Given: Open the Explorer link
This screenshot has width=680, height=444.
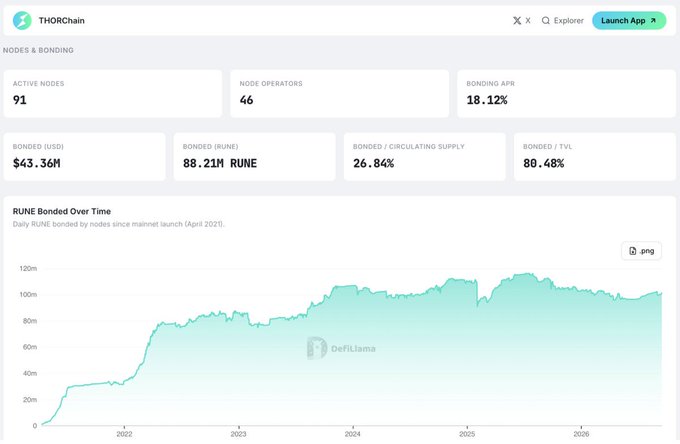Looking at the screenshot, I should (562, 20).
